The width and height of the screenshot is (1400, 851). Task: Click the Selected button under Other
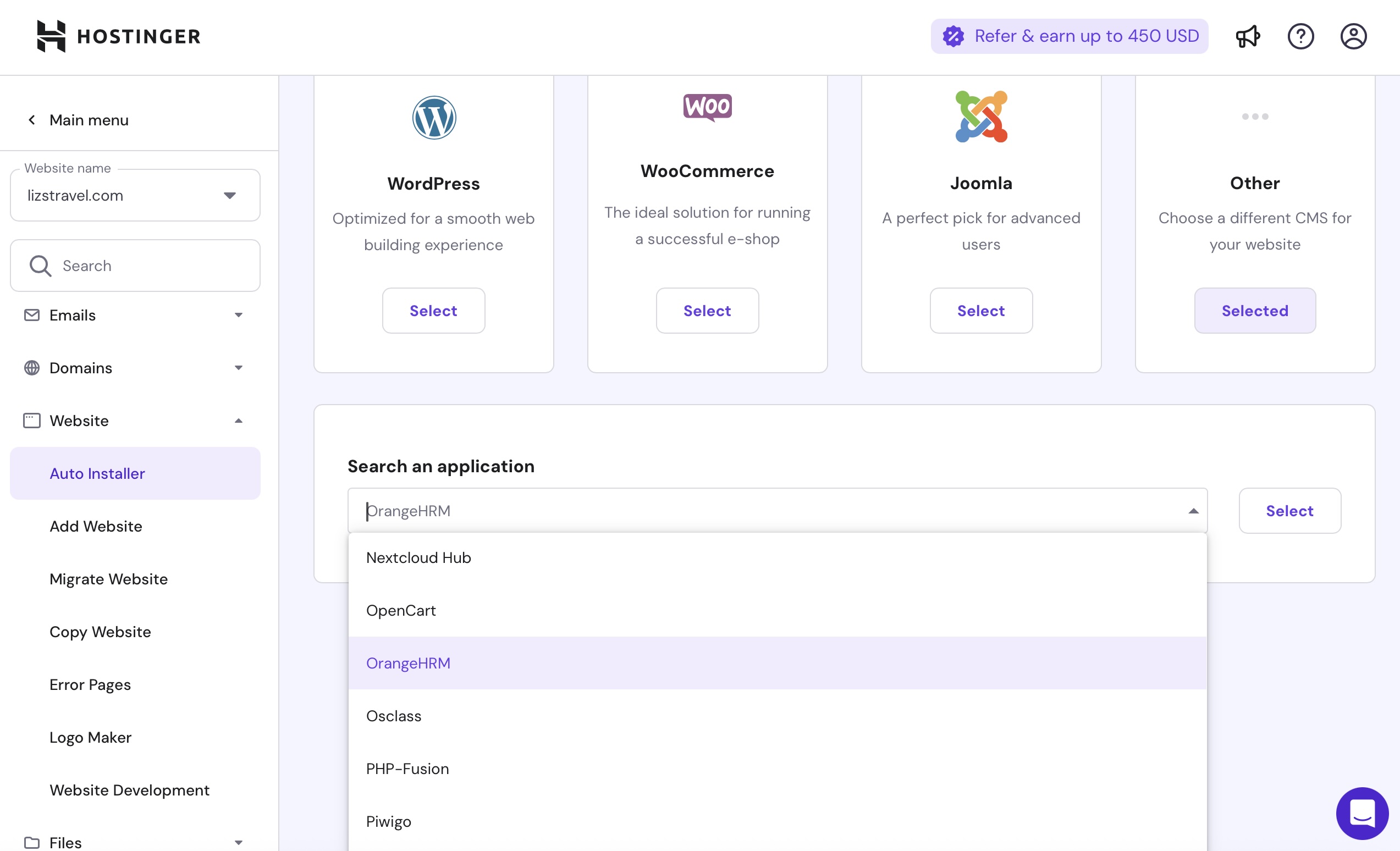1254,311
